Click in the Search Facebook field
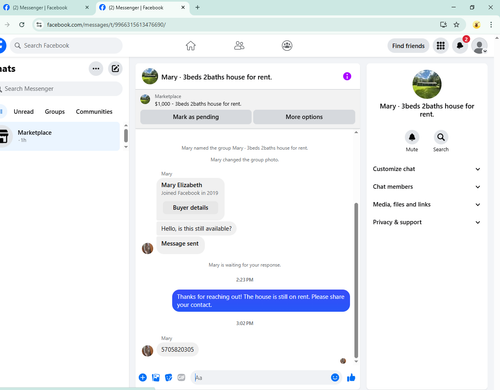Image resolution: width=500 pixels, height=390 pixels. click(67, 46)
